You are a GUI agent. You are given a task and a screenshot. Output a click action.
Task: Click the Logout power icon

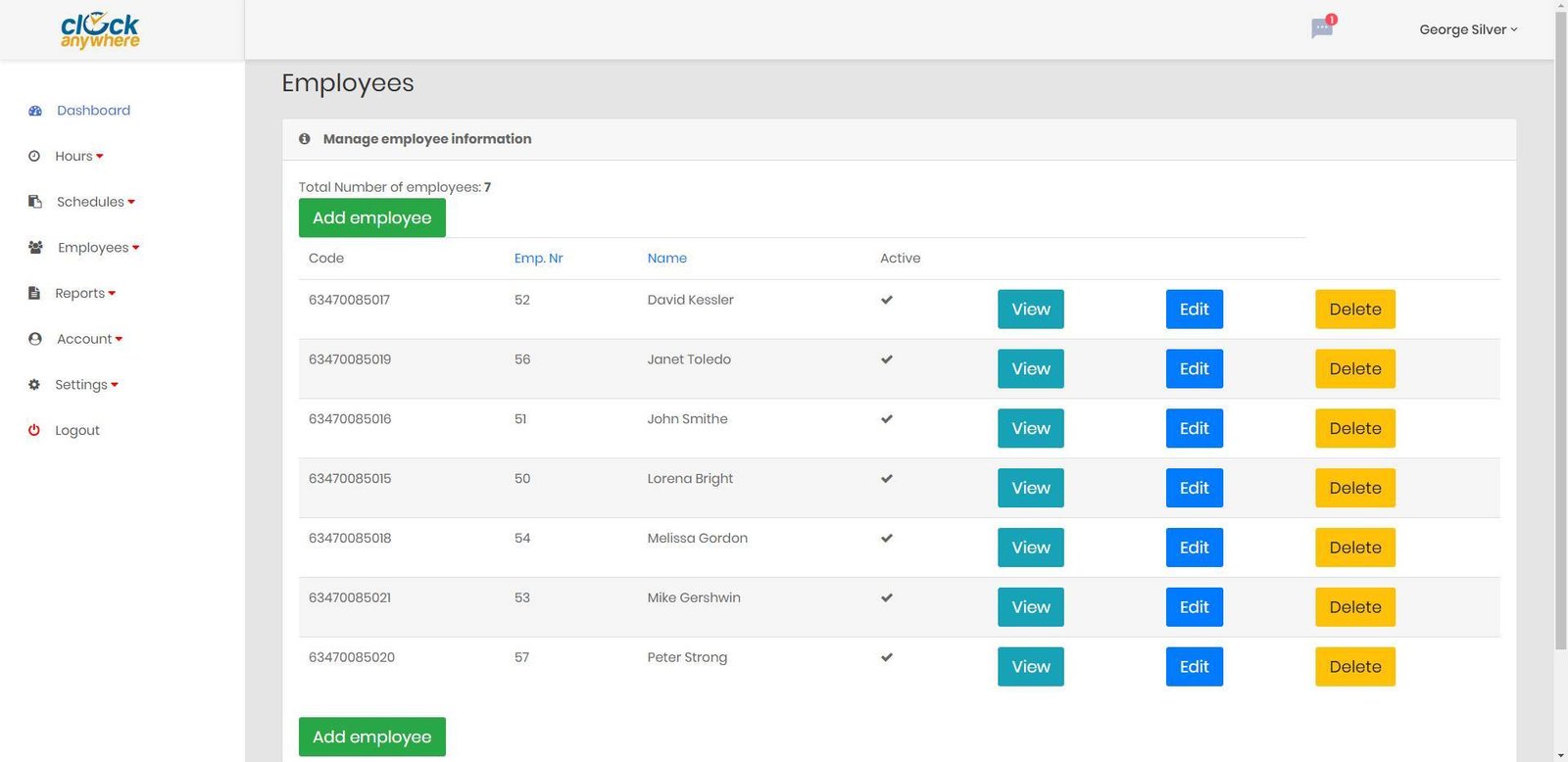tap(34, 430)
